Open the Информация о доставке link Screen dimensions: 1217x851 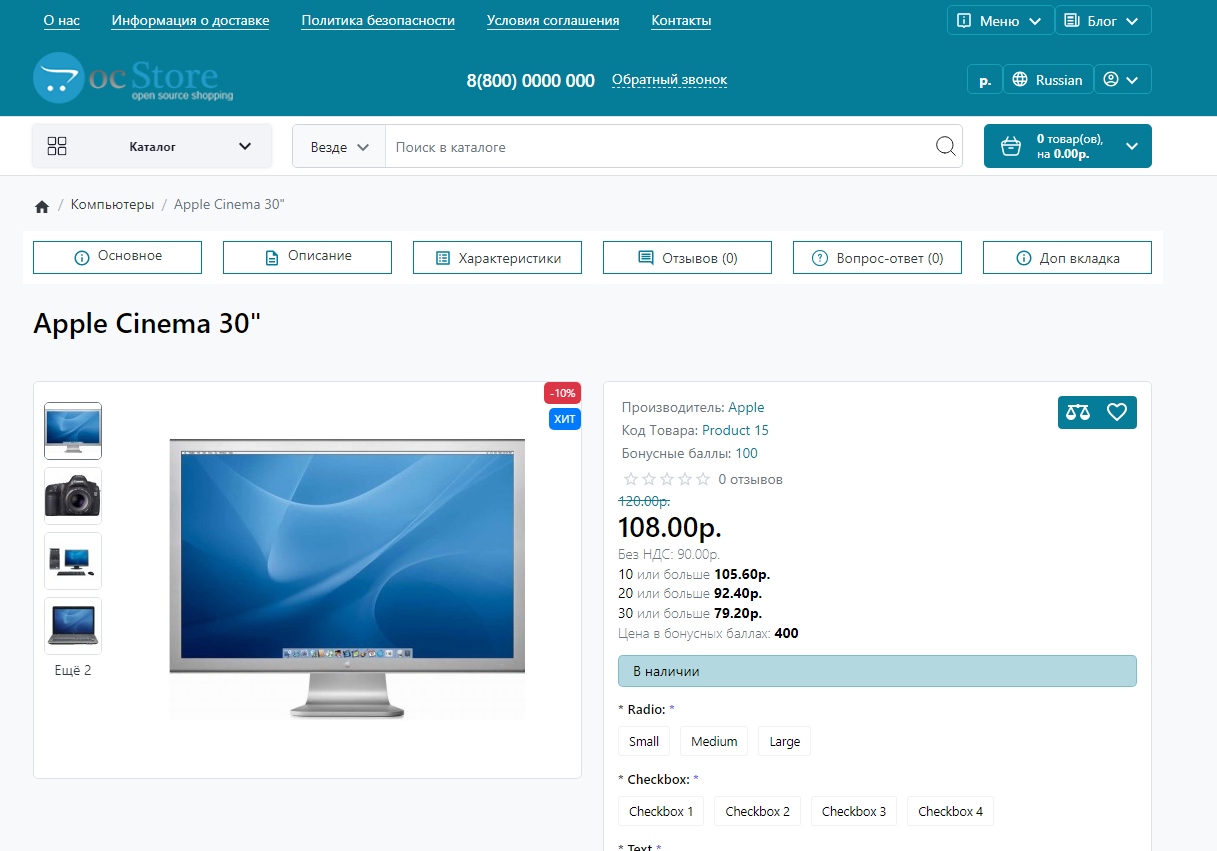pyautogui.click(x=190, y=21)
